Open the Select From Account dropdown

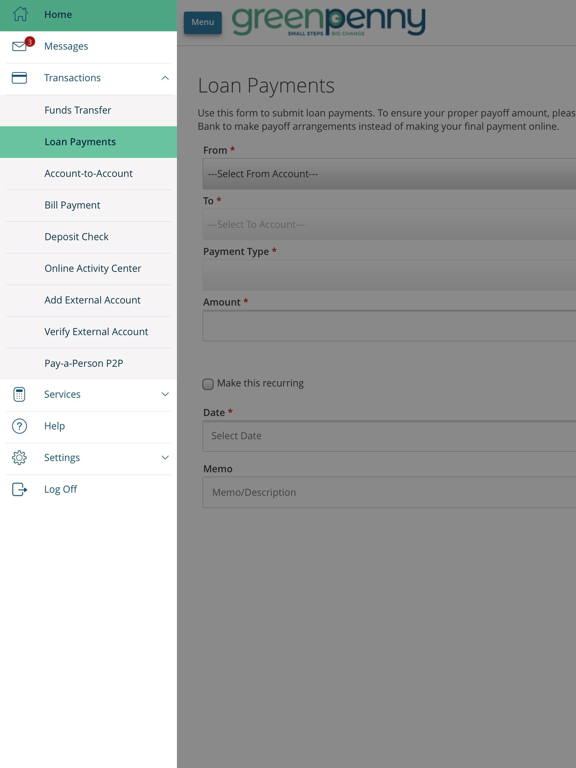point(389,174)
